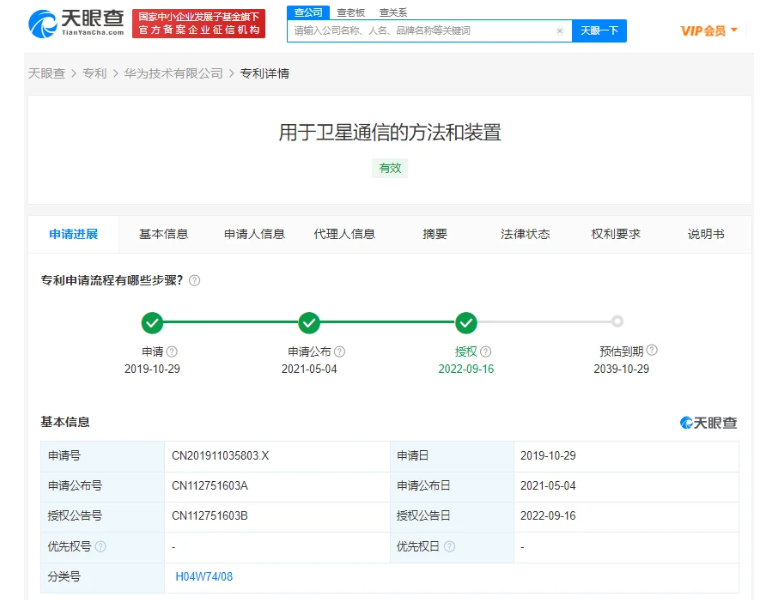Click the 授权公告号 row label
The width and height of the screenshot is (772, 600).
[75, 516]
